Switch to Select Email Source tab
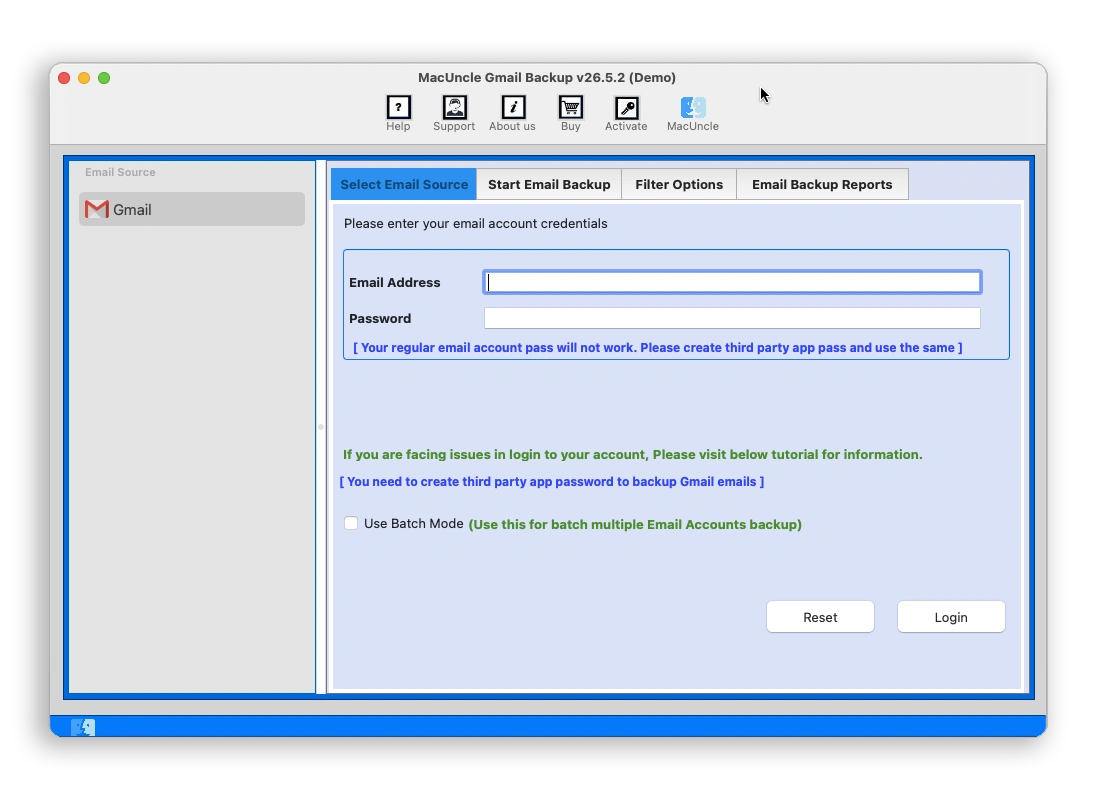1096x799 pixels. (404, 184)
